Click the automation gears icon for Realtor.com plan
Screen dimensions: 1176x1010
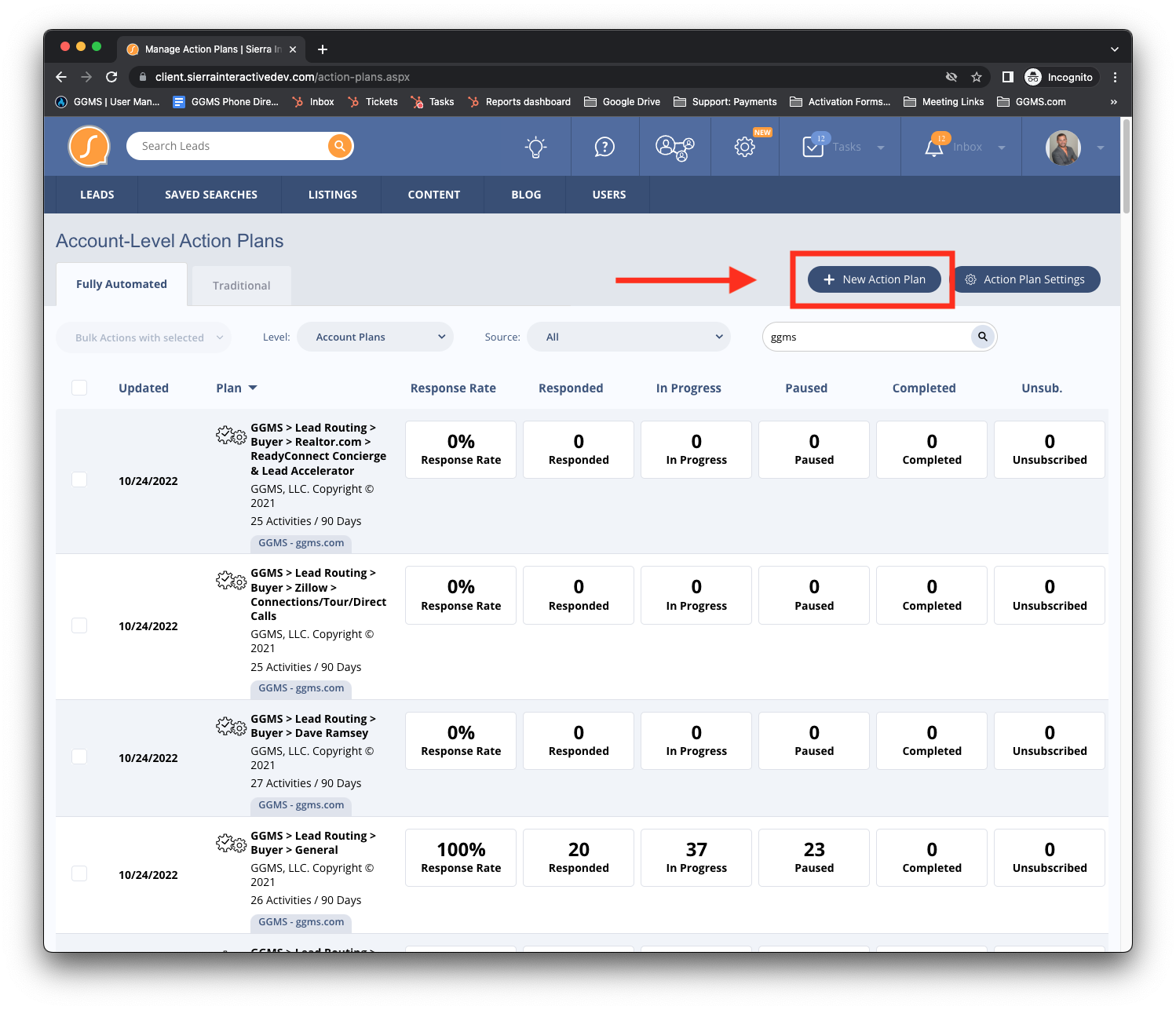point(231,434)
